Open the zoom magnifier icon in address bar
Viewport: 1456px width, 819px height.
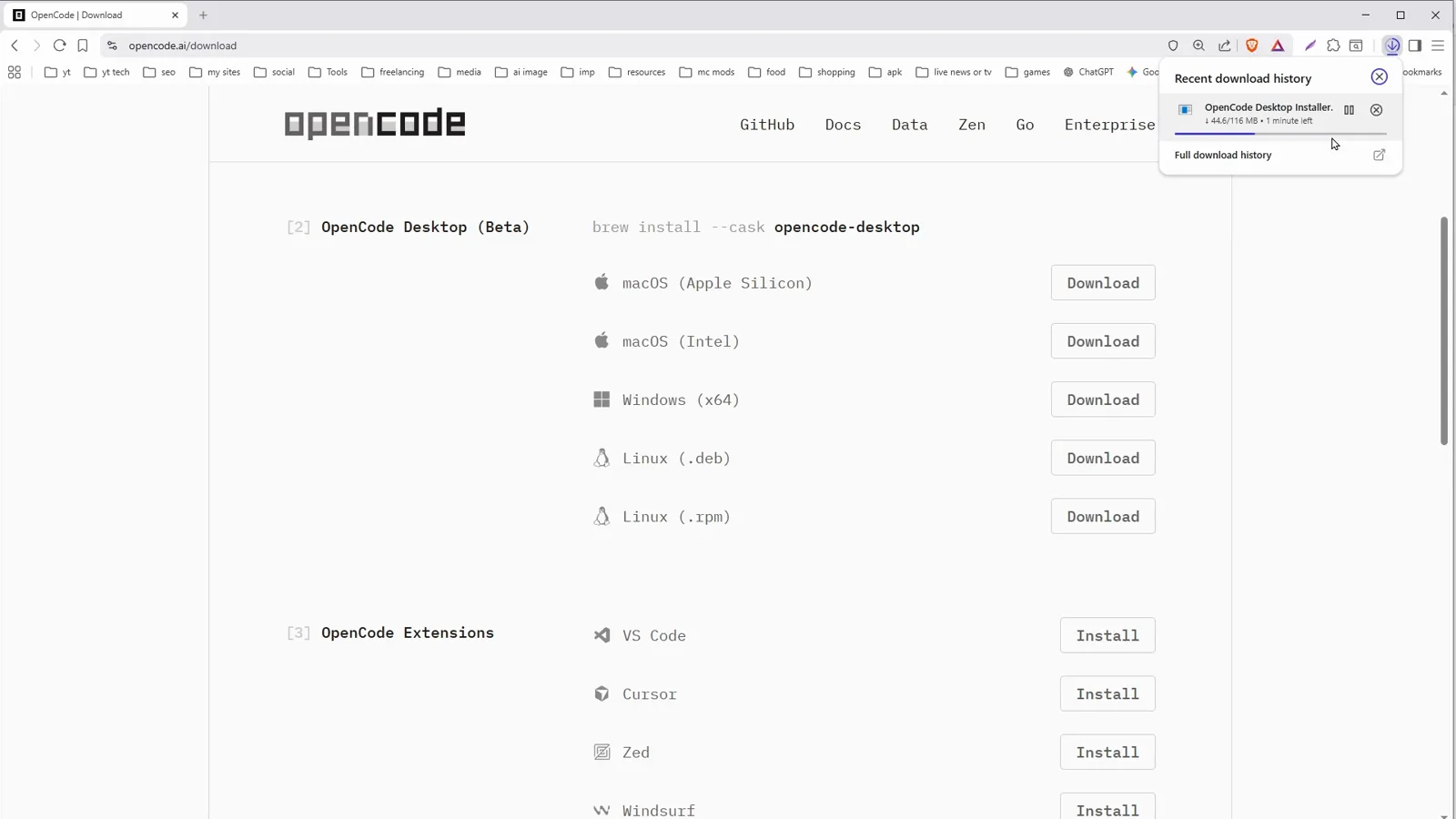click(1198, 45)
